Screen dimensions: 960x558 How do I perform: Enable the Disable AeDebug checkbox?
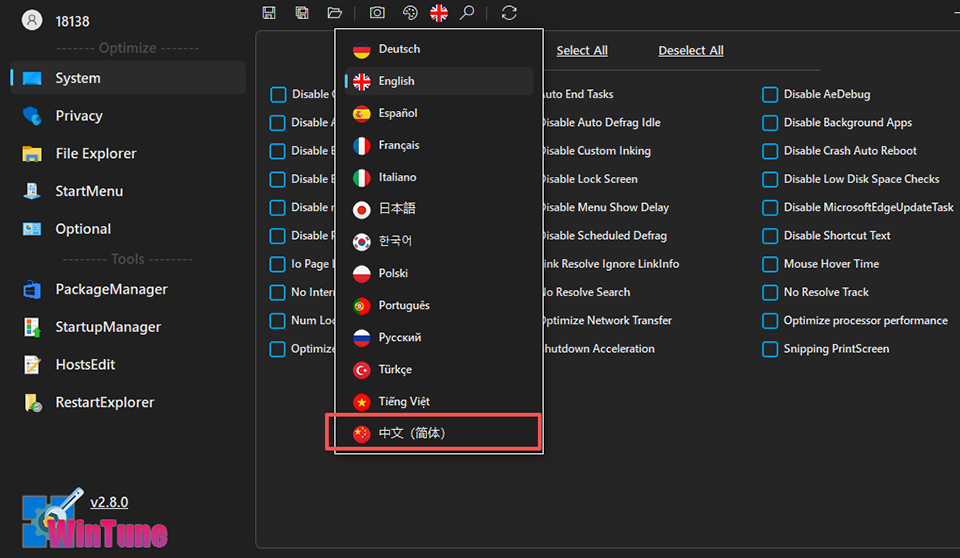[770, 95]
